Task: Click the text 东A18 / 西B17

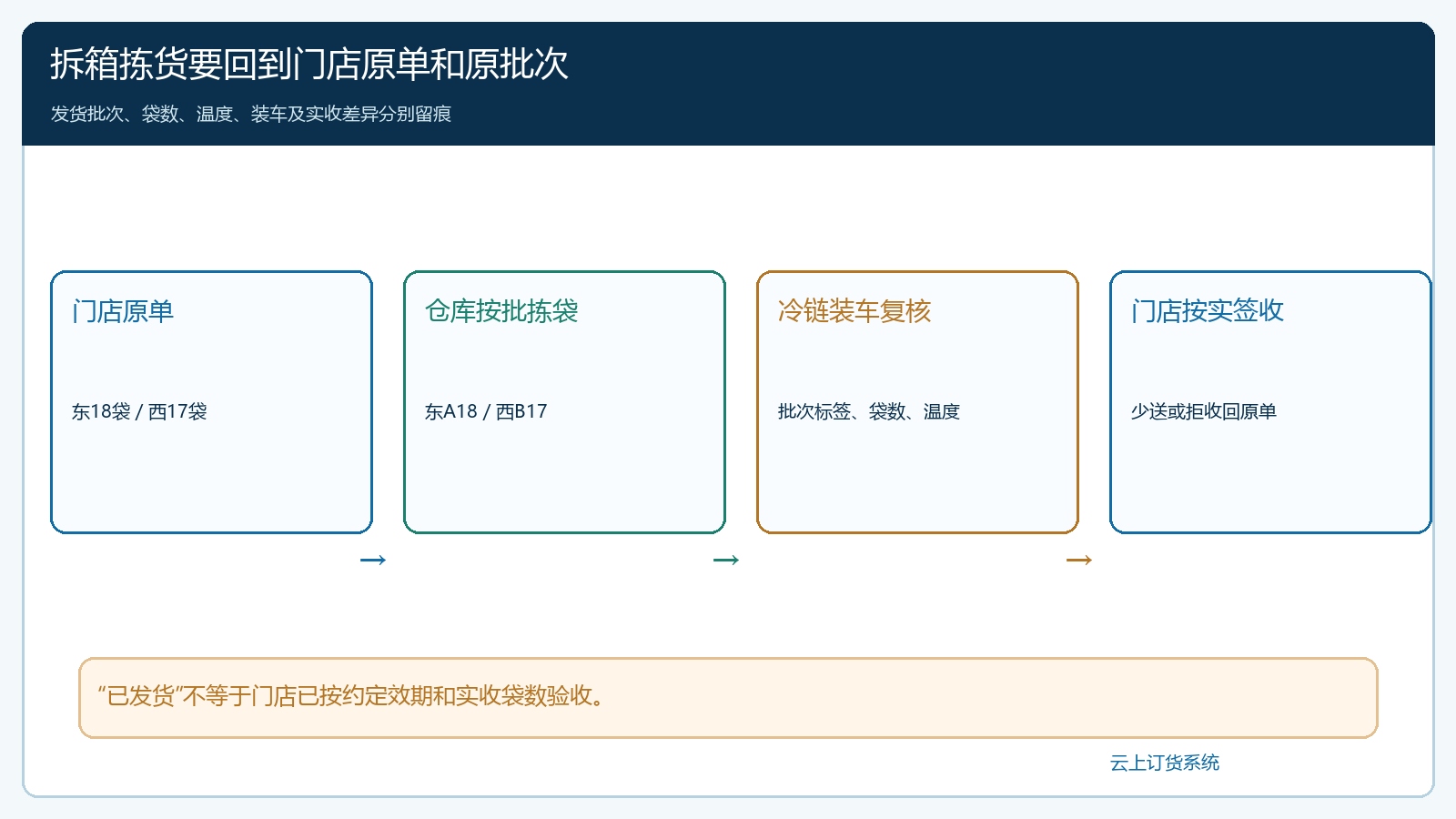Action: pos(486,411)
